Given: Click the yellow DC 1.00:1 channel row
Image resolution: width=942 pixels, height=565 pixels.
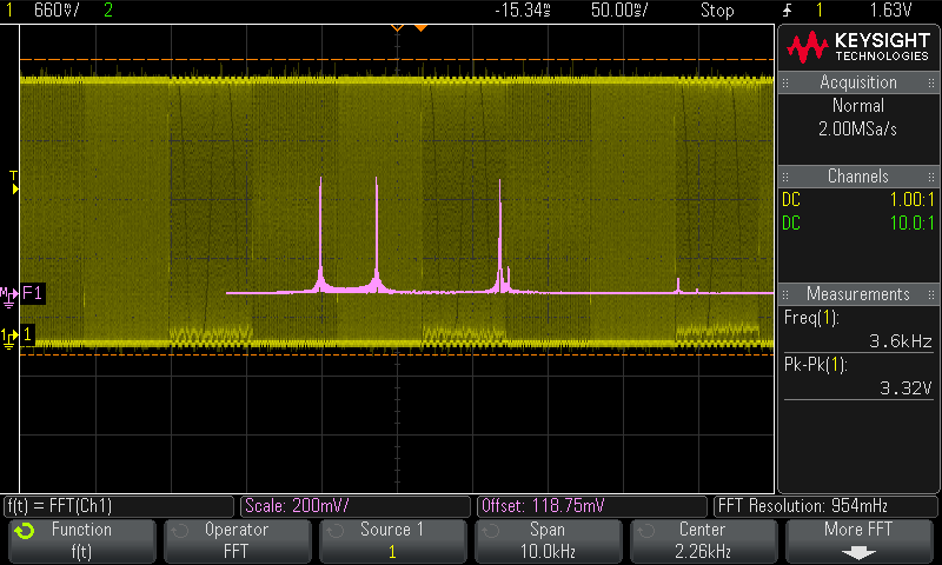Looking at the screenshot, I should [x=858, y=200].
